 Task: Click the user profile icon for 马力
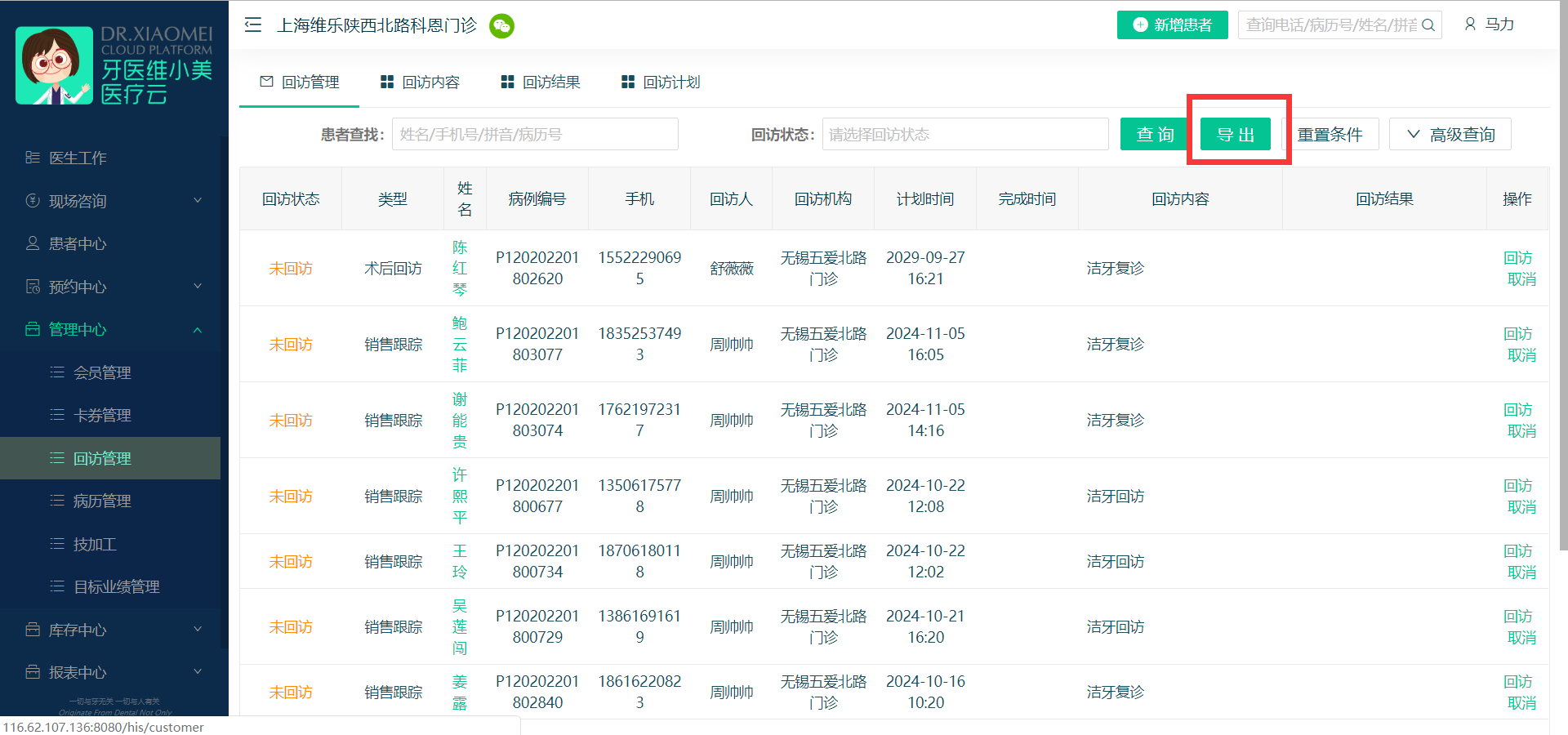[x=1470, y=24]
